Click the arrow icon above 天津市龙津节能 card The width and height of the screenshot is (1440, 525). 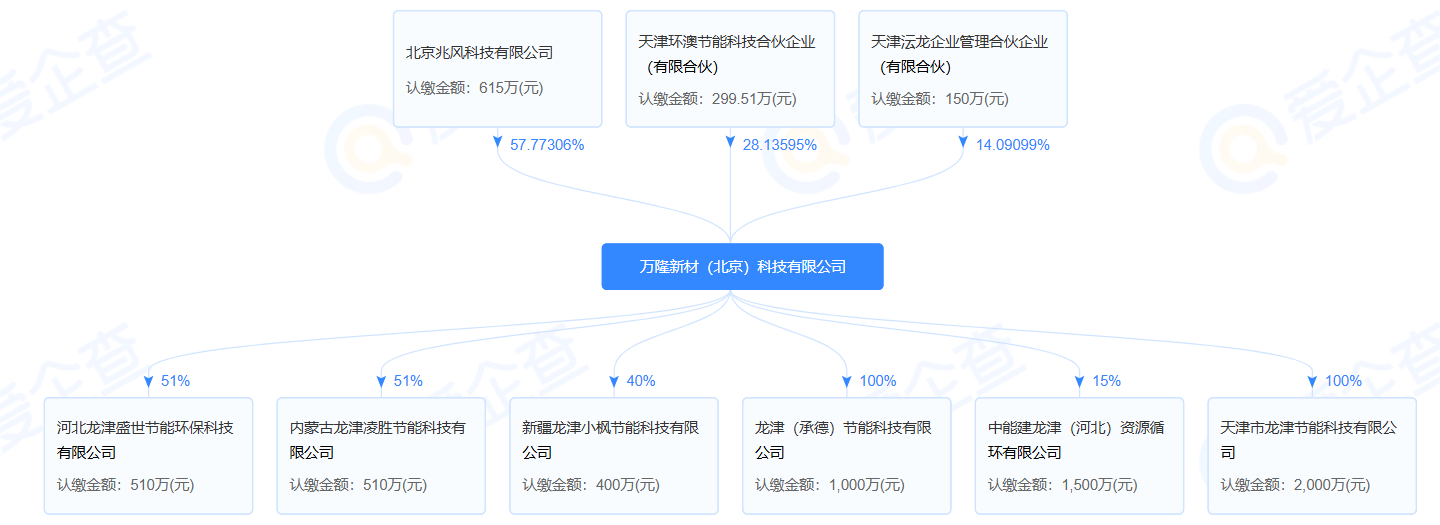[x=1313, y=382]
